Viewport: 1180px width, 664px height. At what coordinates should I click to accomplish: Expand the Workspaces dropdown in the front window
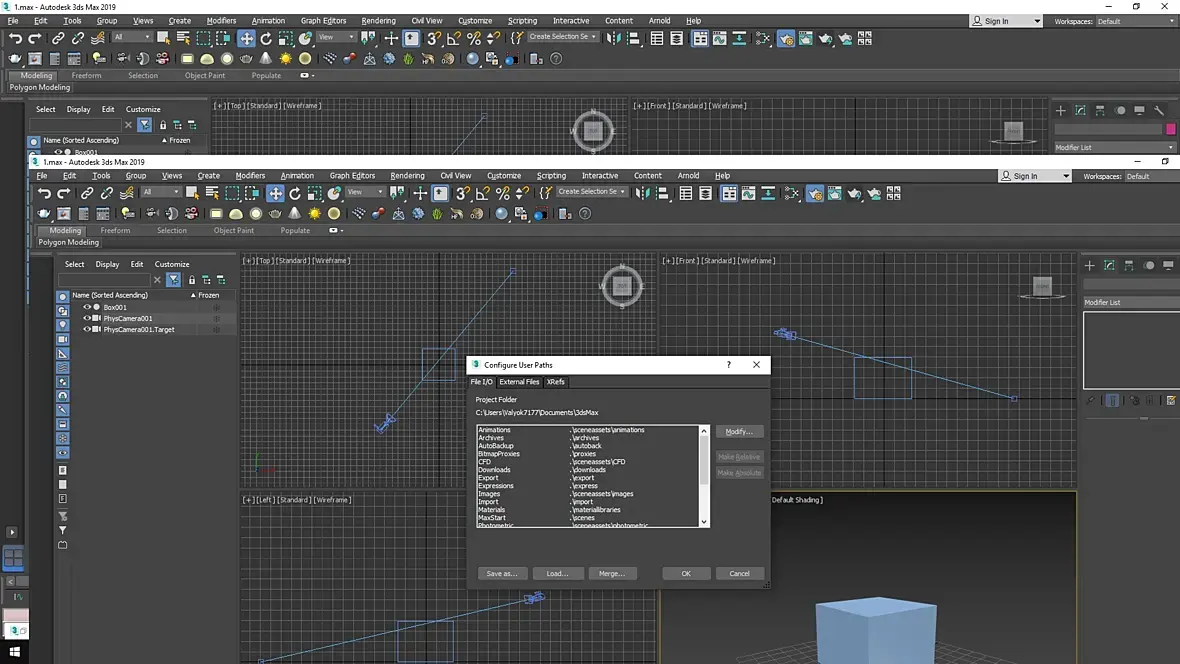tap(1150, 176)
